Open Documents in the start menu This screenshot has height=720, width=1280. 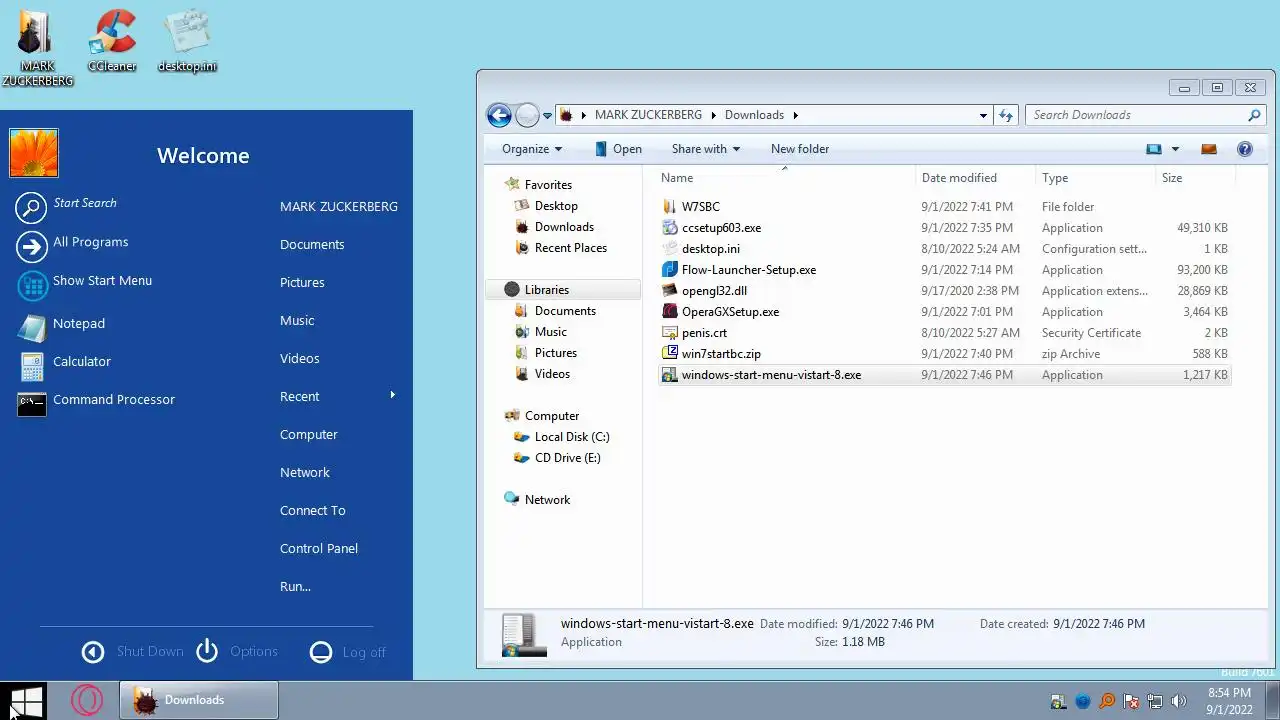(x=312, y=245)
